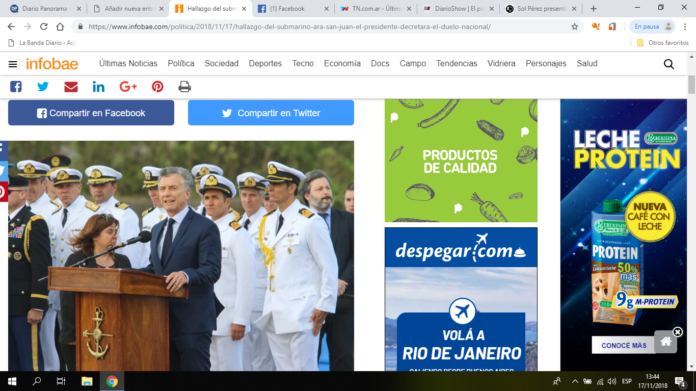Switch to the Facebook browser tab

293,8
